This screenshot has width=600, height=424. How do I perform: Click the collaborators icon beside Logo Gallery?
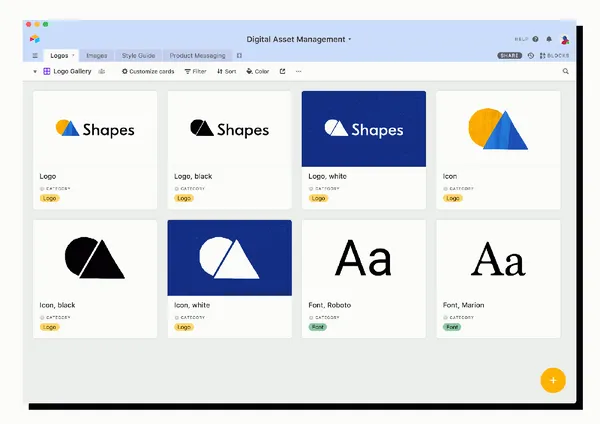pyautogui.click(x=101, y=71)
